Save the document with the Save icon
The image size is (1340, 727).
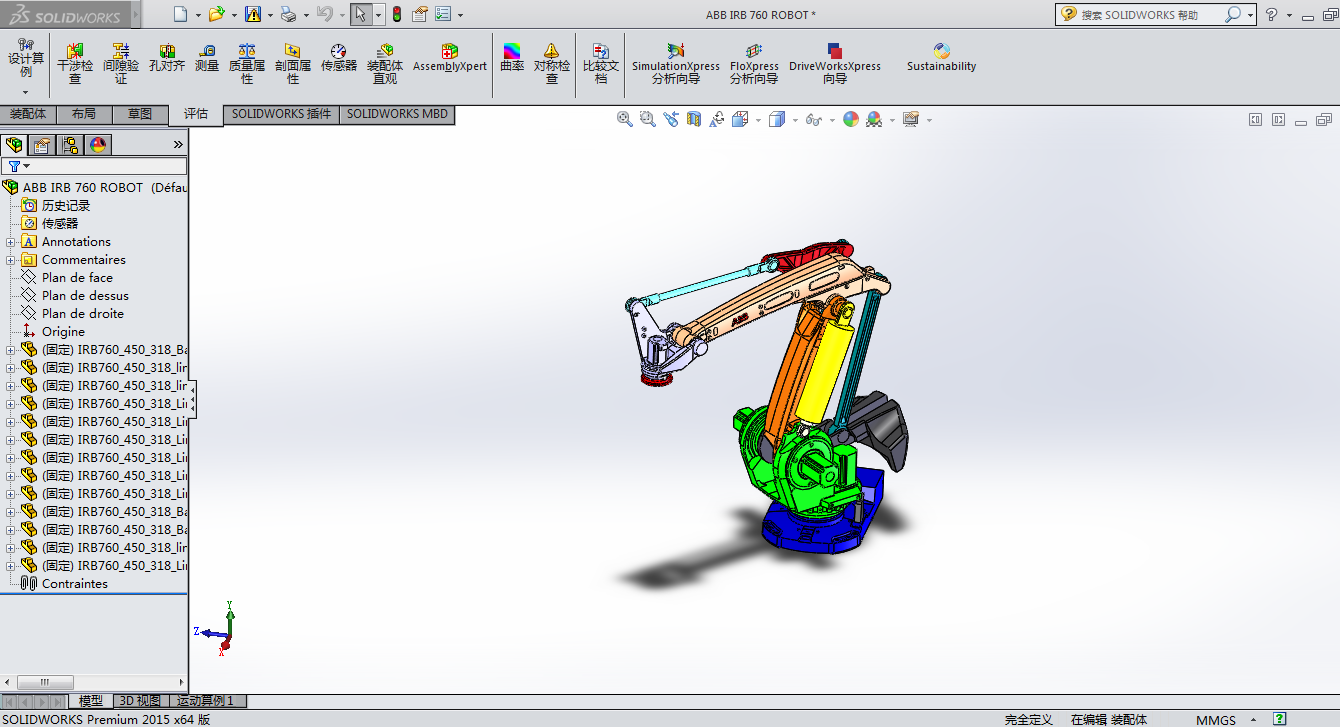pos(253,14)
